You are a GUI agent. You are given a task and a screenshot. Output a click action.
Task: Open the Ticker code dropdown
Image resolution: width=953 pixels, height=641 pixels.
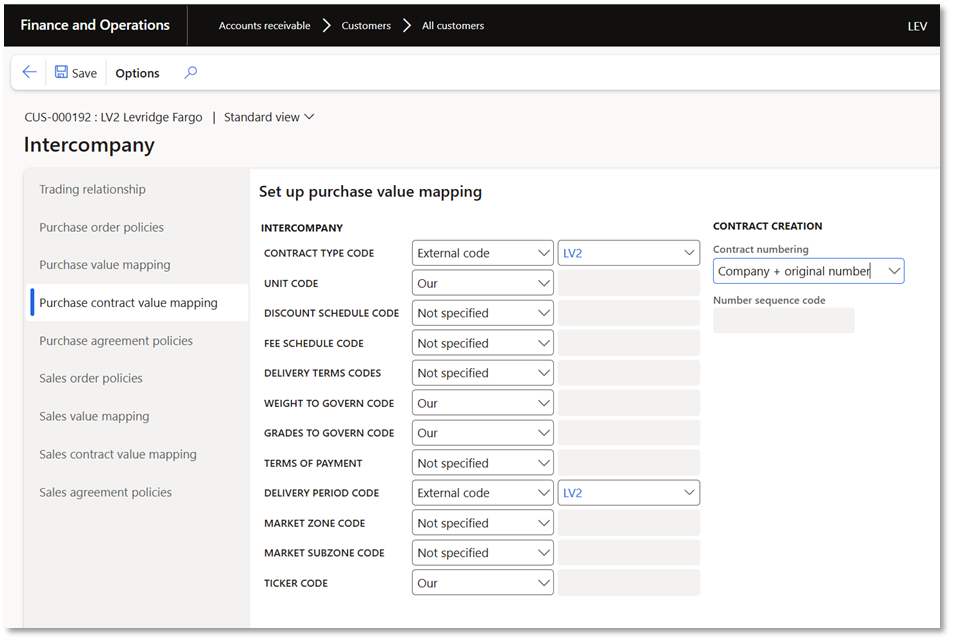coord(543,583)
